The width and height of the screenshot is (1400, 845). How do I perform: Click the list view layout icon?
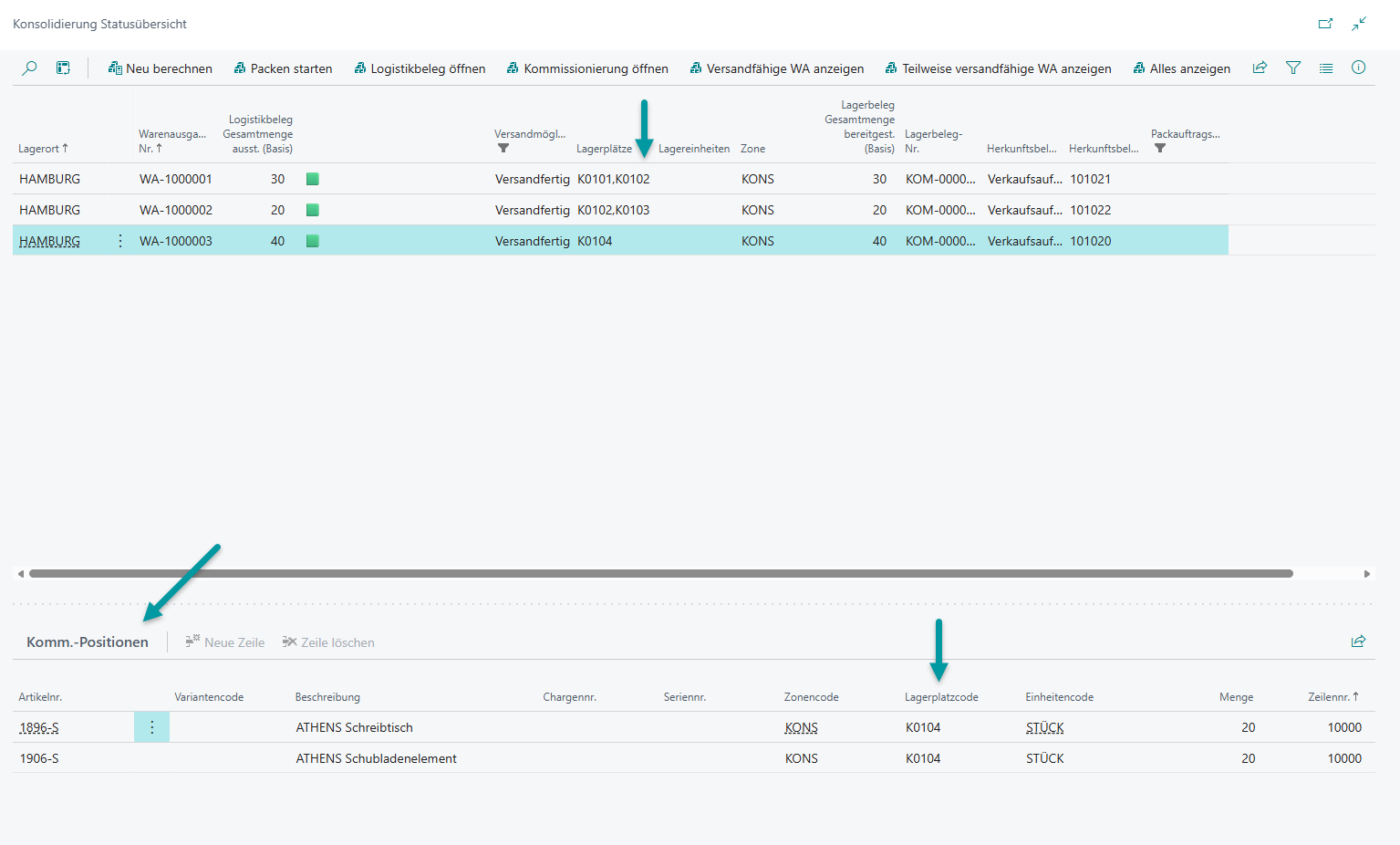1326,68
